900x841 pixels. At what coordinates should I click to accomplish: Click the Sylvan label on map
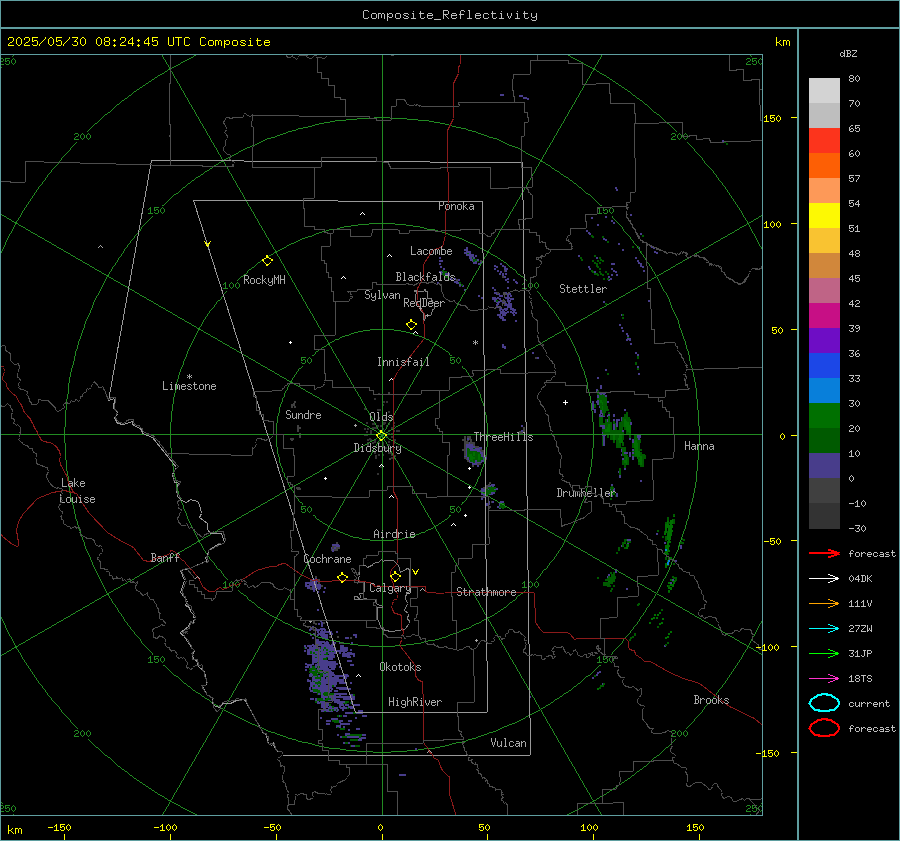[382, 295]
